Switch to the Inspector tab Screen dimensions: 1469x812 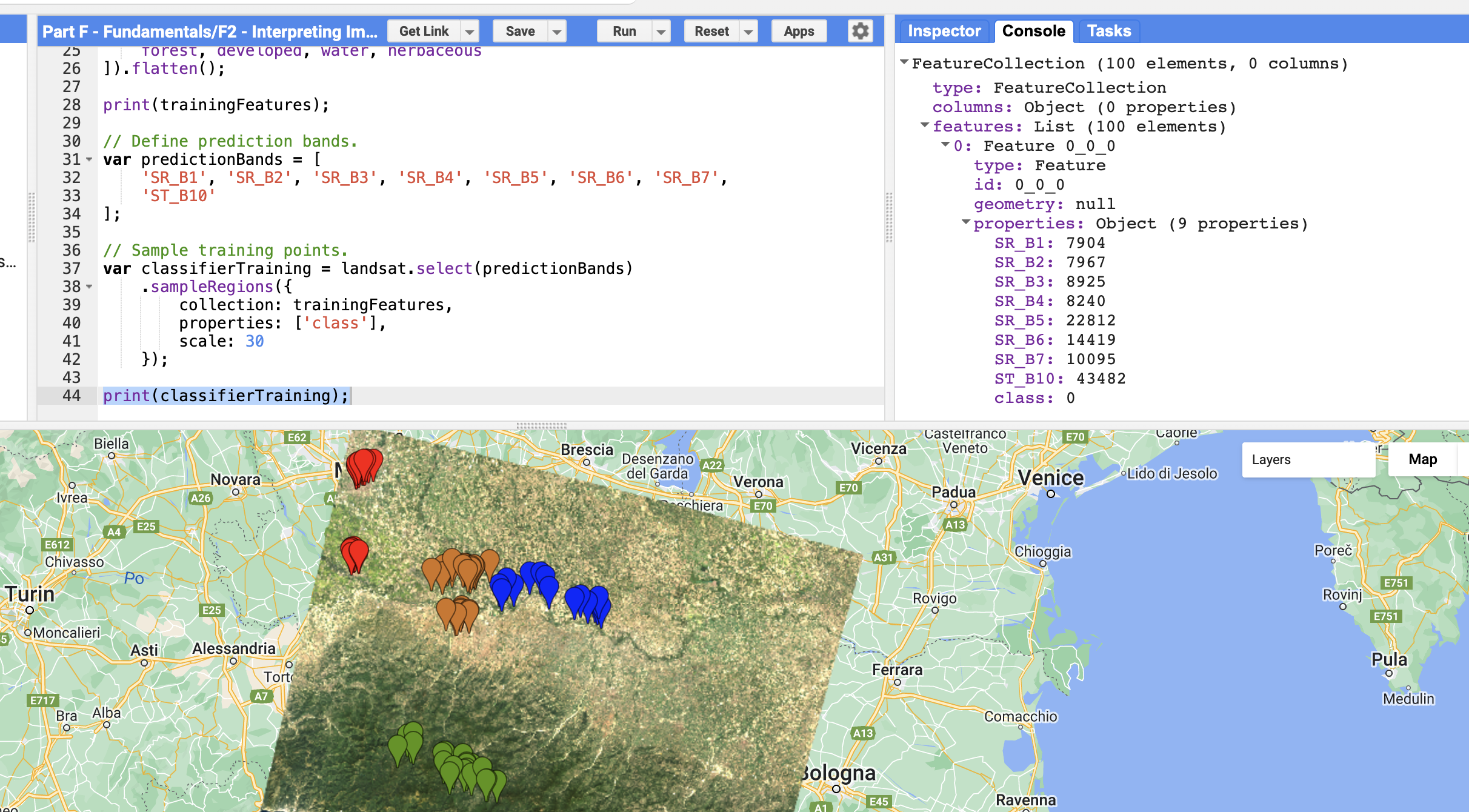point(943,30)
